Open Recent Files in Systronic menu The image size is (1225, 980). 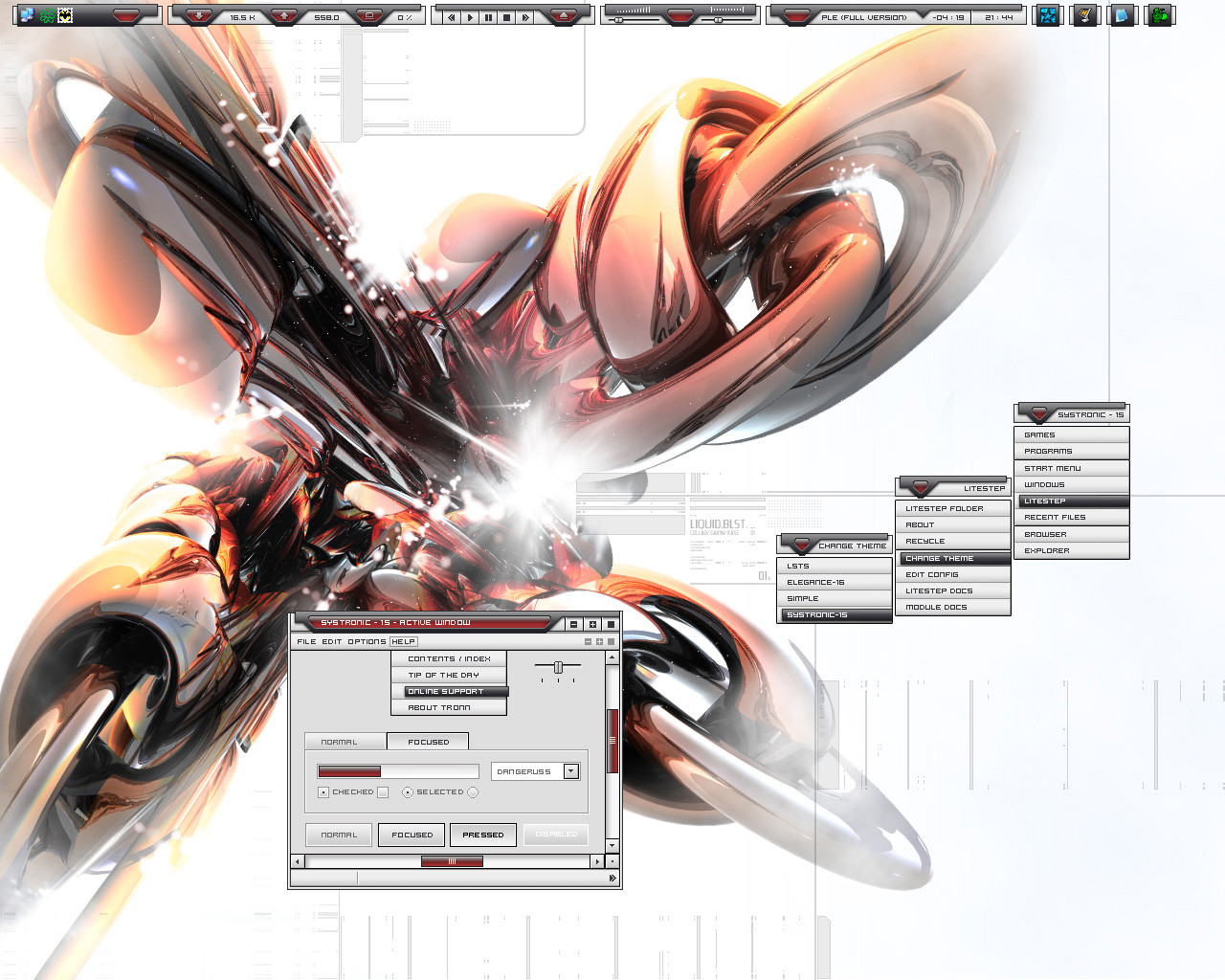point(1072,517)
